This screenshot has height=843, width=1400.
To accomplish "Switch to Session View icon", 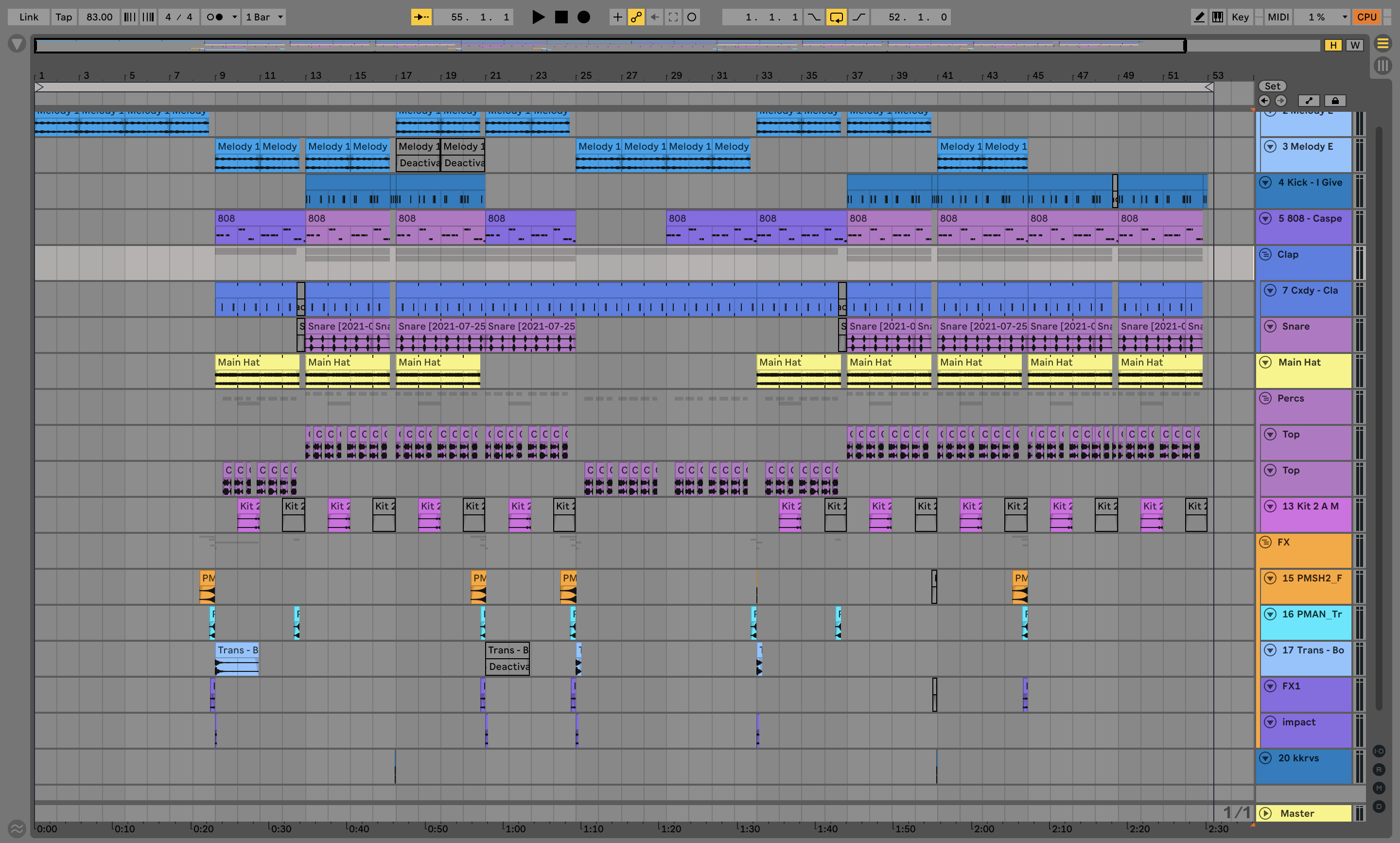I will coord(1382,66).
